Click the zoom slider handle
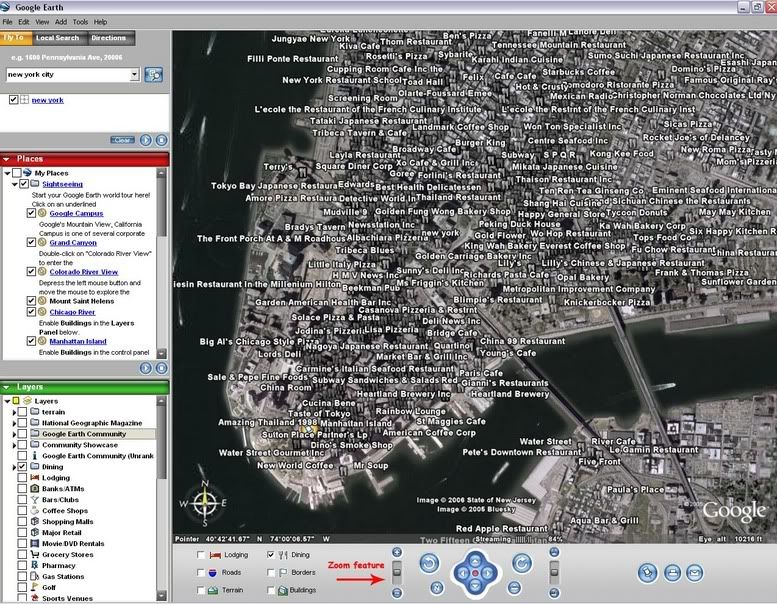This screenshot has height=604, width=777. pos(397,572)
